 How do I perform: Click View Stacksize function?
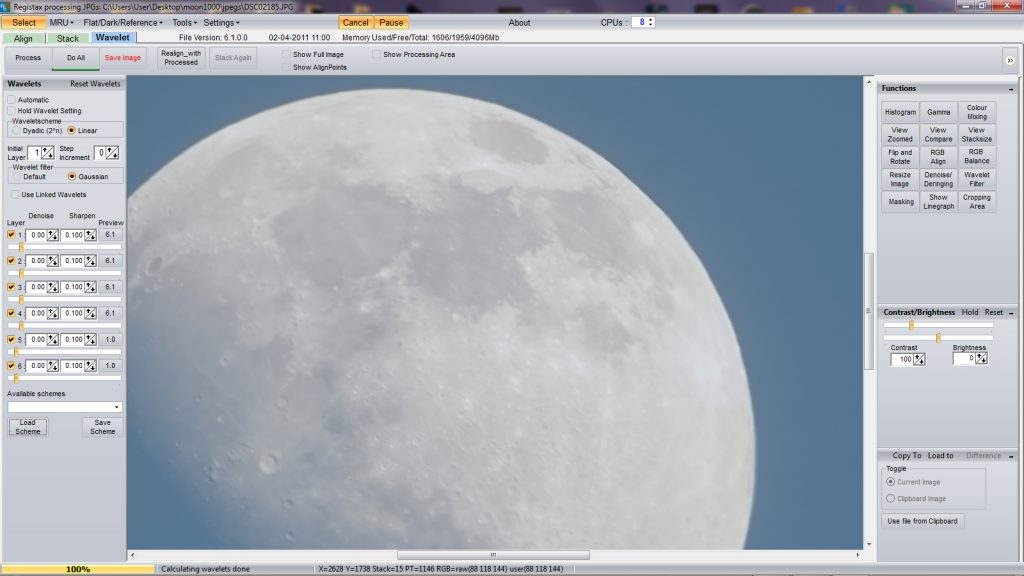(977, 135)
